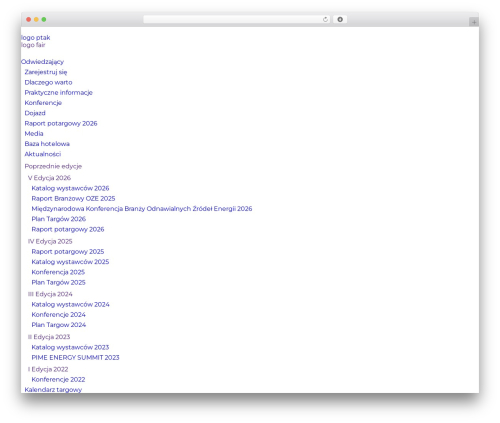This screenshot has width=500, height=423.
Task: Go to Praktyczne informacje
Action: (x=59, y=93)
